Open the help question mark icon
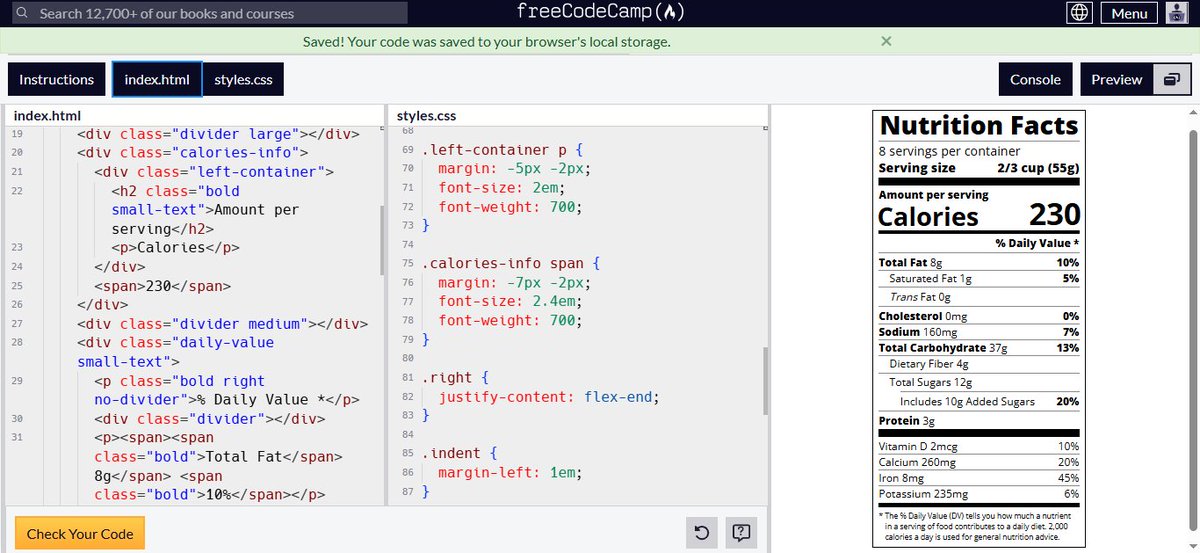 pos(741,533)
